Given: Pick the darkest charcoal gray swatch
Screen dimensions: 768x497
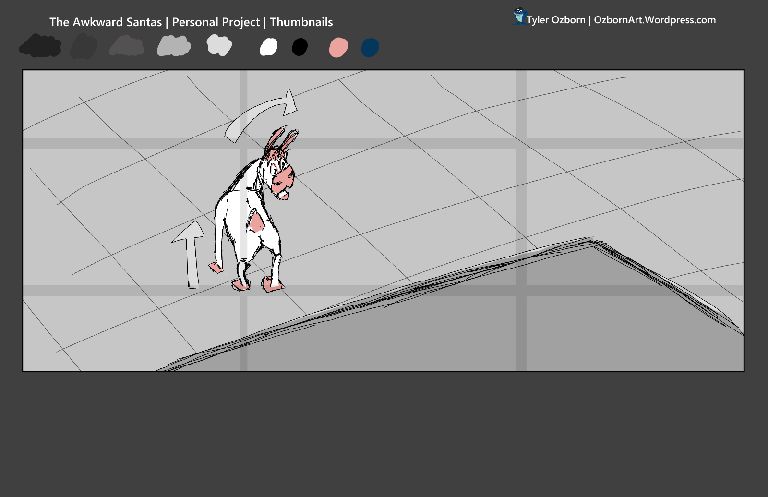Looking at the screenshot, I should [x=40, y=46].
